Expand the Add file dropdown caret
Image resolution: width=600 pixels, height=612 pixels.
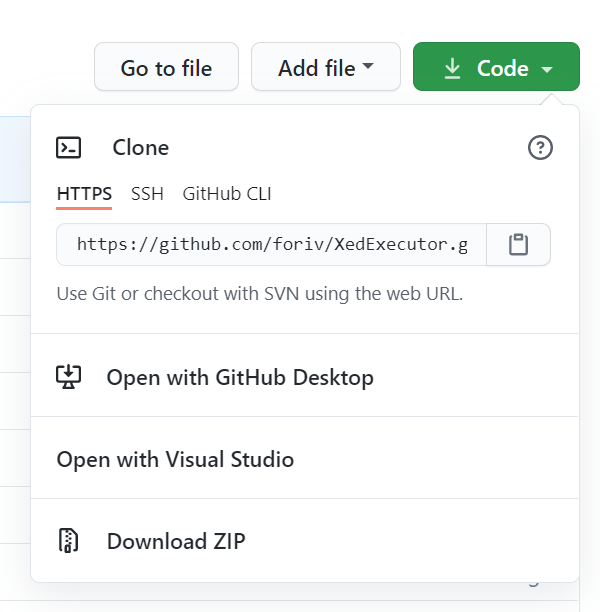[x=368, y=67]
